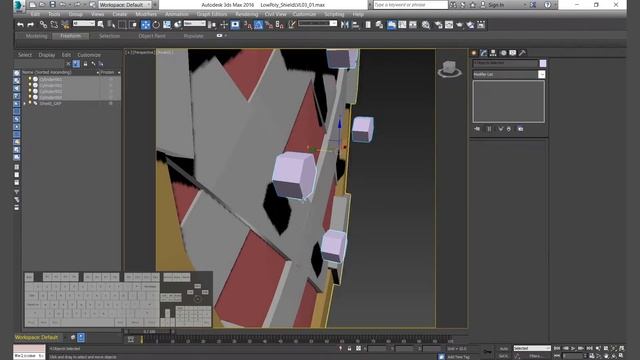Open the Tools menu
Screen dimensions: 640x360
tap(54, 14)
